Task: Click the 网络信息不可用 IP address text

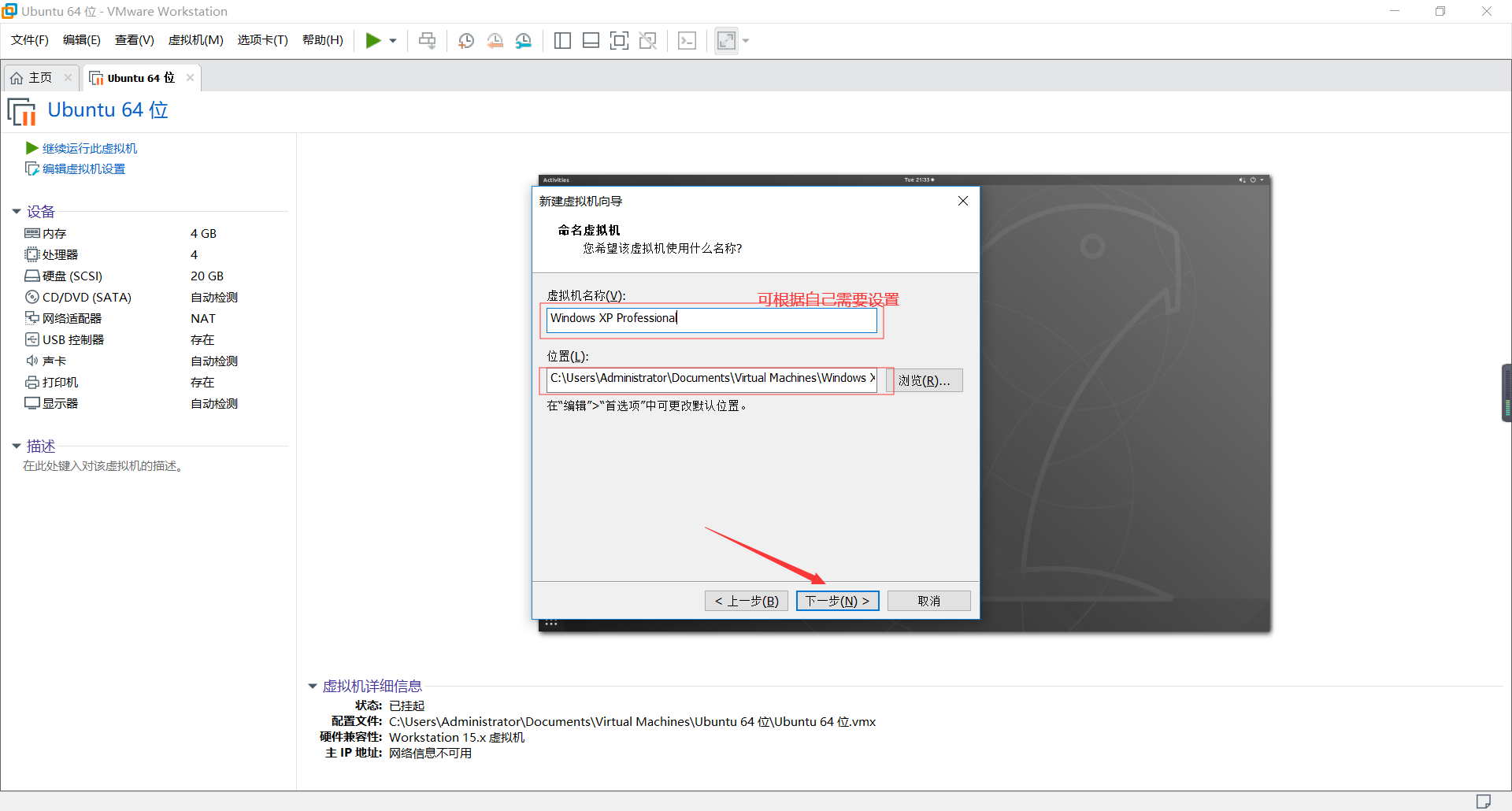Action: [430, 753]
